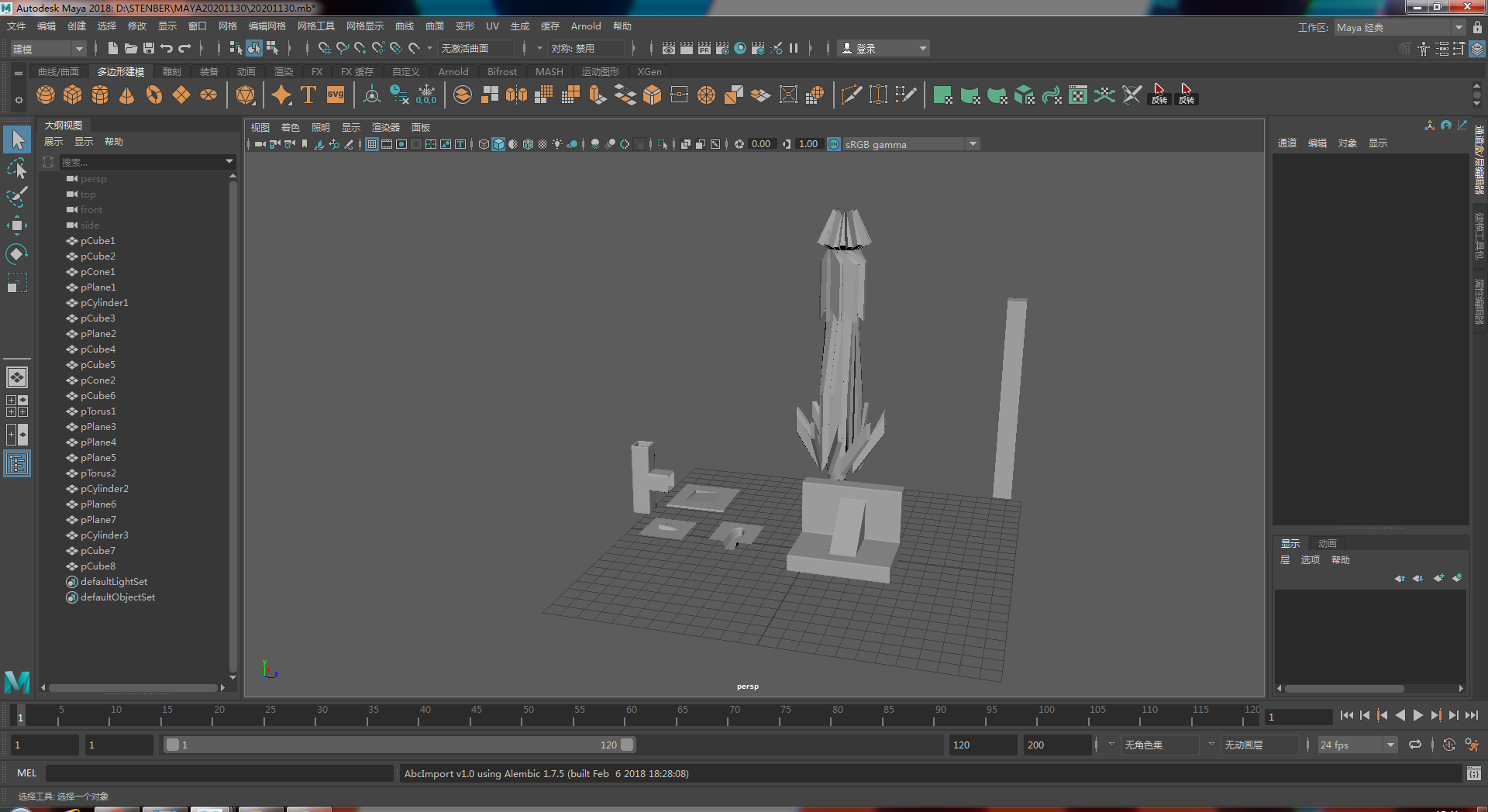Switch to the MASH shelf tab
1488x812 pixels.
pyautogui.click(x=549, y=71)
